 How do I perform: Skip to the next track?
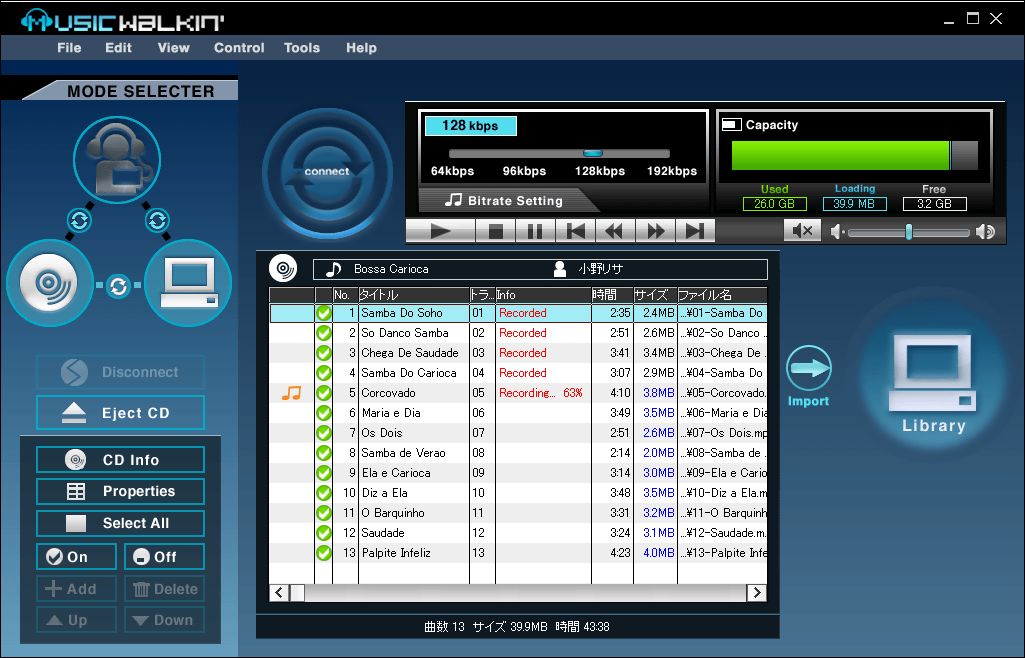pos(695,231)
